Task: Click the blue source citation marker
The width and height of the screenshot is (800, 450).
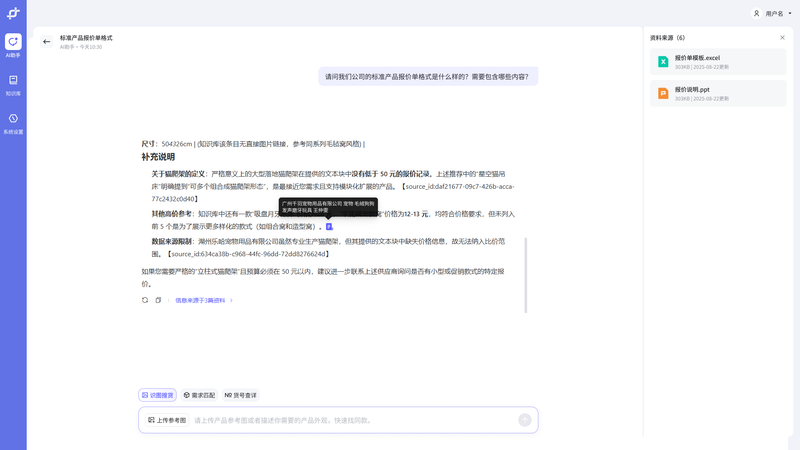Action: tap(329, 227)
